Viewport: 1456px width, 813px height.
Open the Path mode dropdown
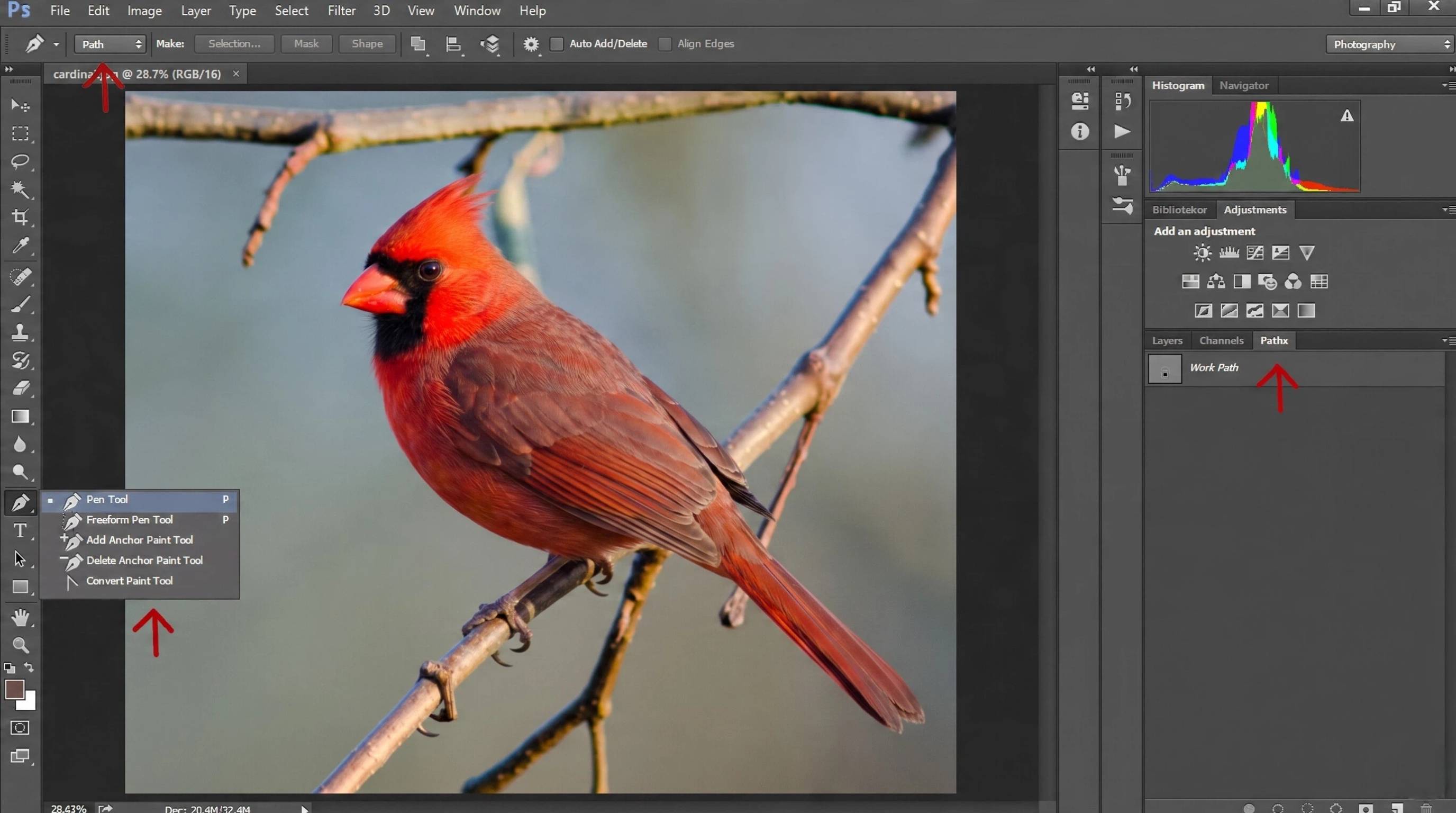click(110, 44)
